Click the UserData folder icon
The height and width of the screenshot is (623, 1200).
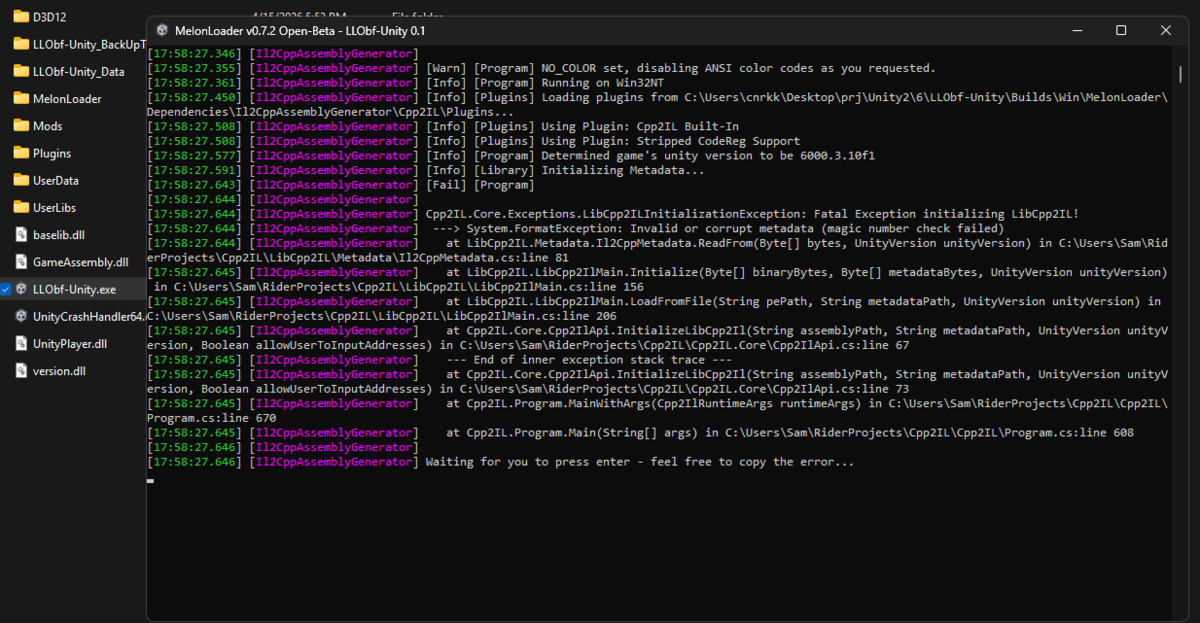21,180
